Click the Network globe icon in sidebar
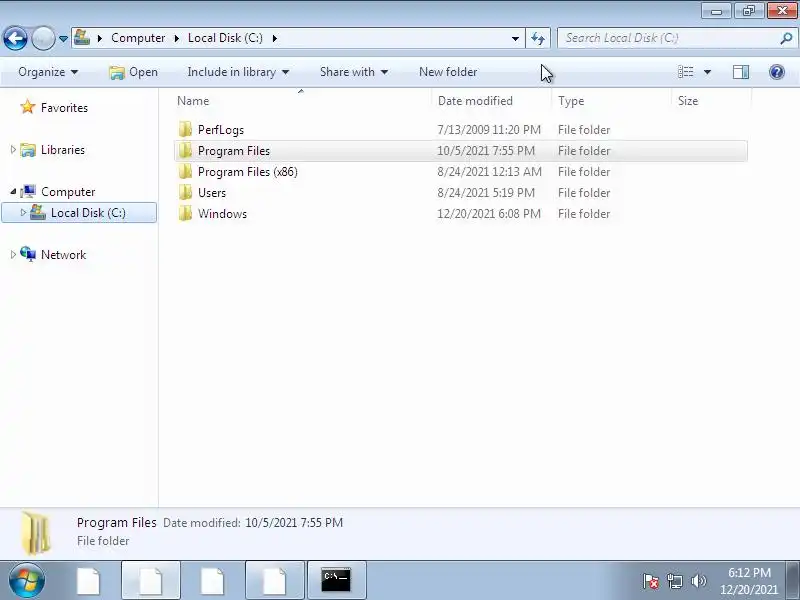This screenshot has height=600, width=800. [x=28, y=254]
